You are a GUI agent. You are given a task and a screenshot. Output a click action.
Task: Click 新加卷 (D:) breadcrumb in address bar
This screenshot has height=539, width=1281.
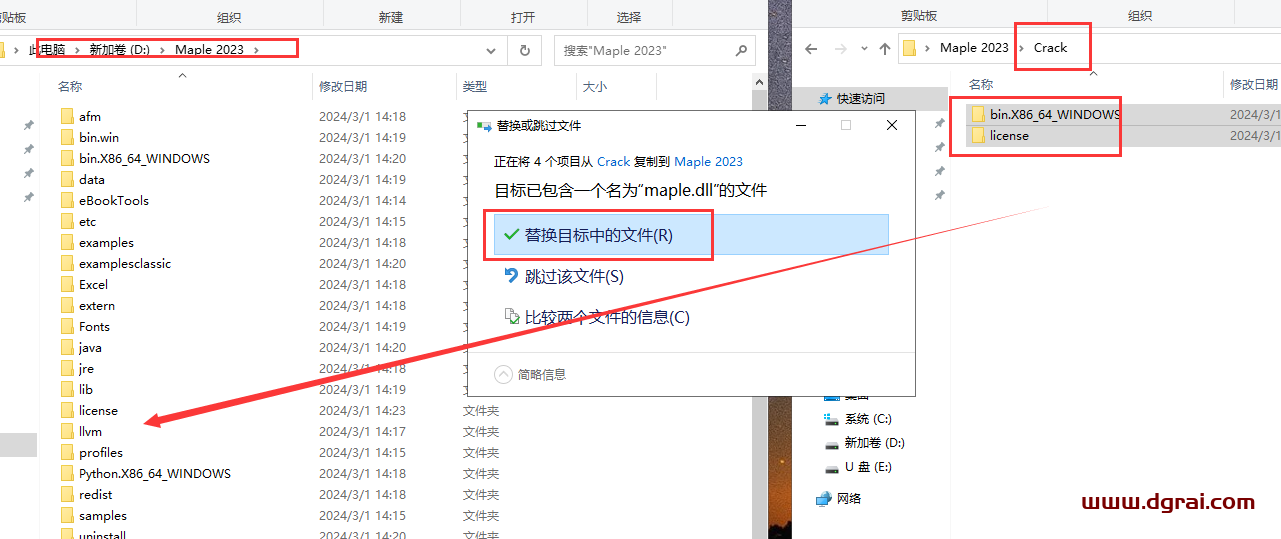tap(119, 49)
